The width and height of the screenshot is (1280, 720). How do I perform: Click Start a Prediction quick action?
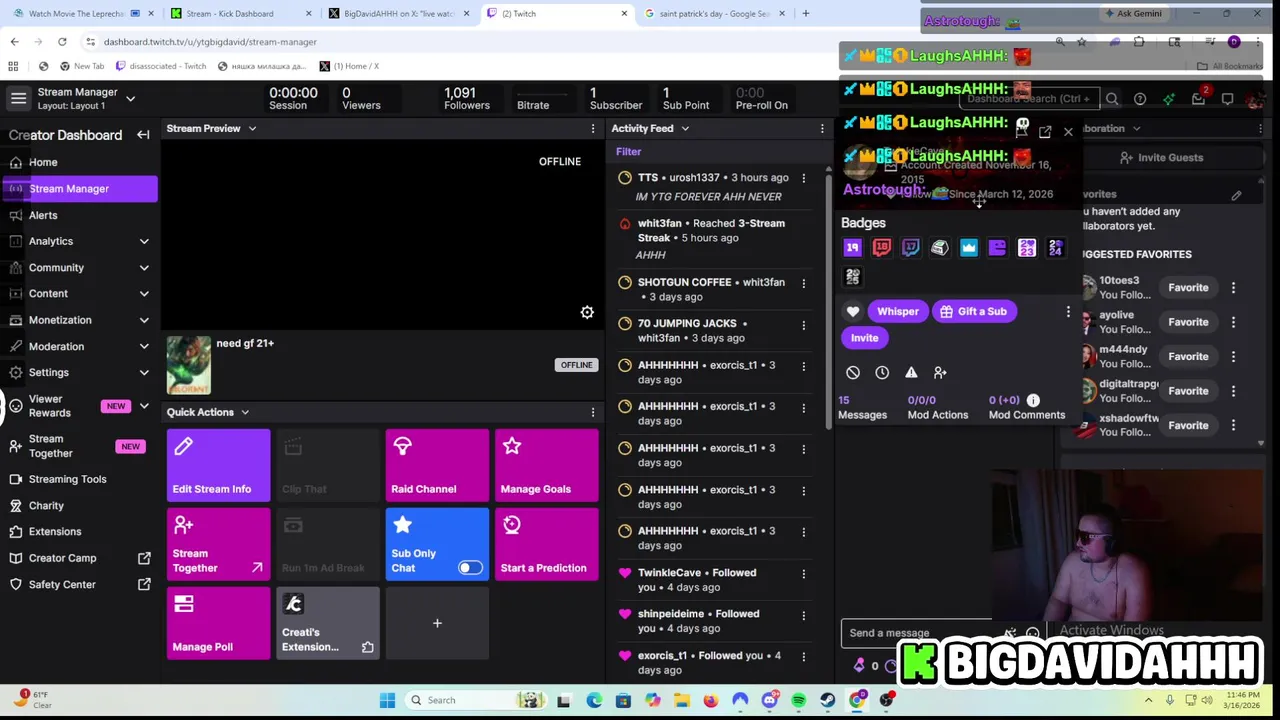(547, 544)
